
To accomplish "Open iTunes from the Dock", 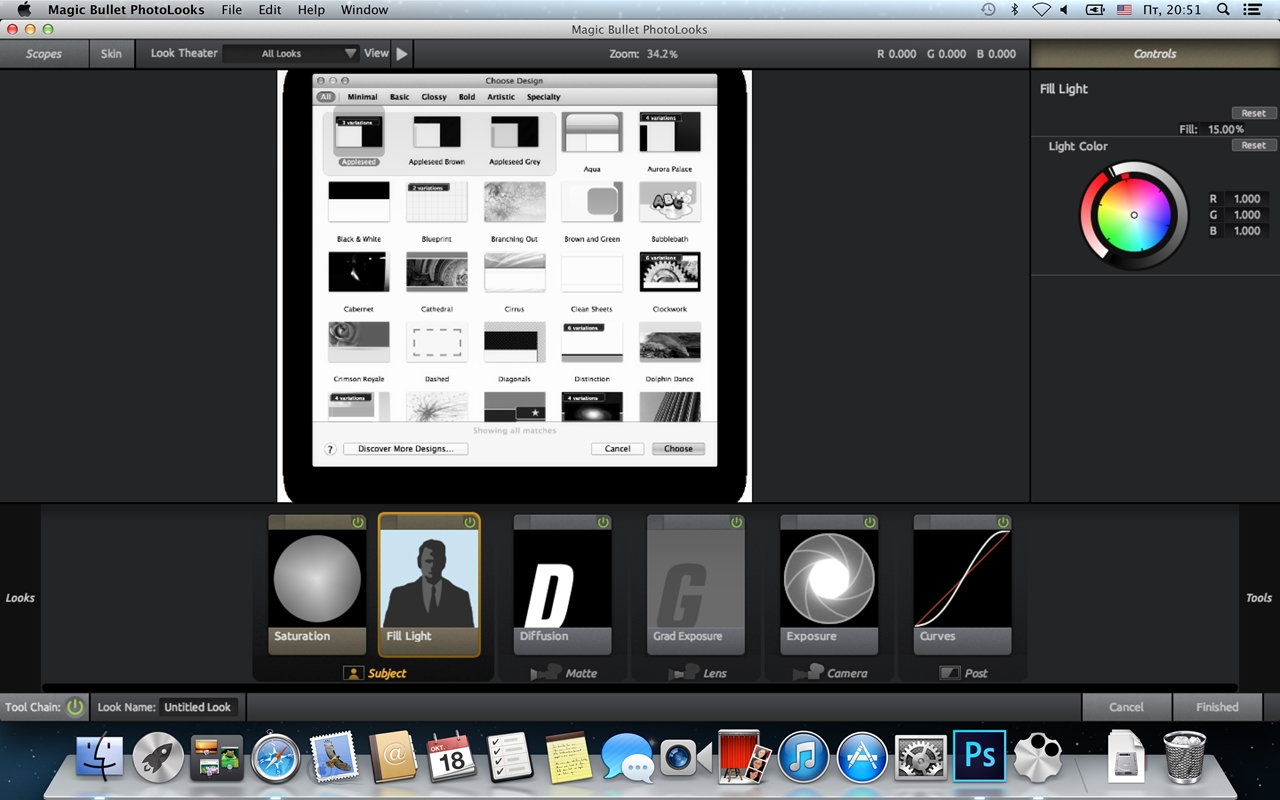I will [803, 757].
